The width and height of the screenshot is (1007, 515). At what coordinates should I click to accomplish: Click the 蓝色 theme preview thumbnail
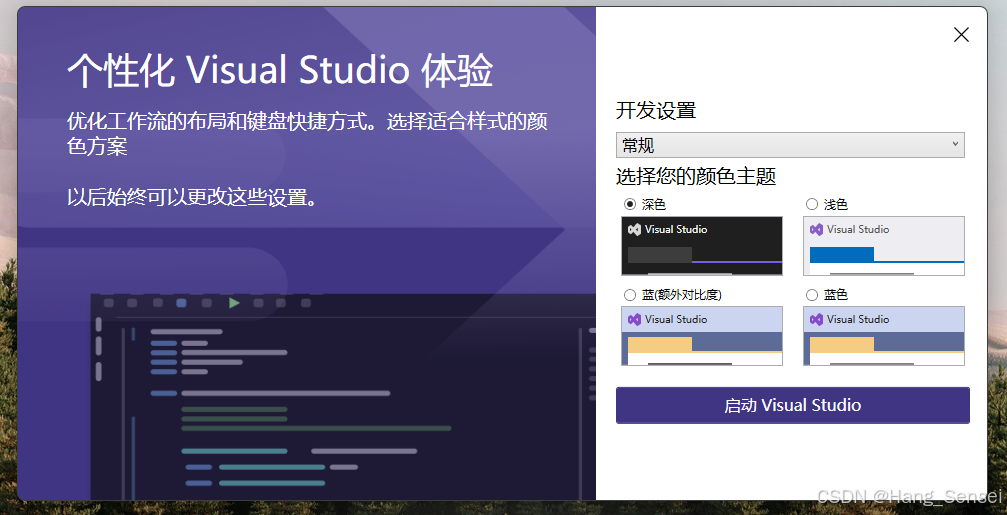coord(884,336)
